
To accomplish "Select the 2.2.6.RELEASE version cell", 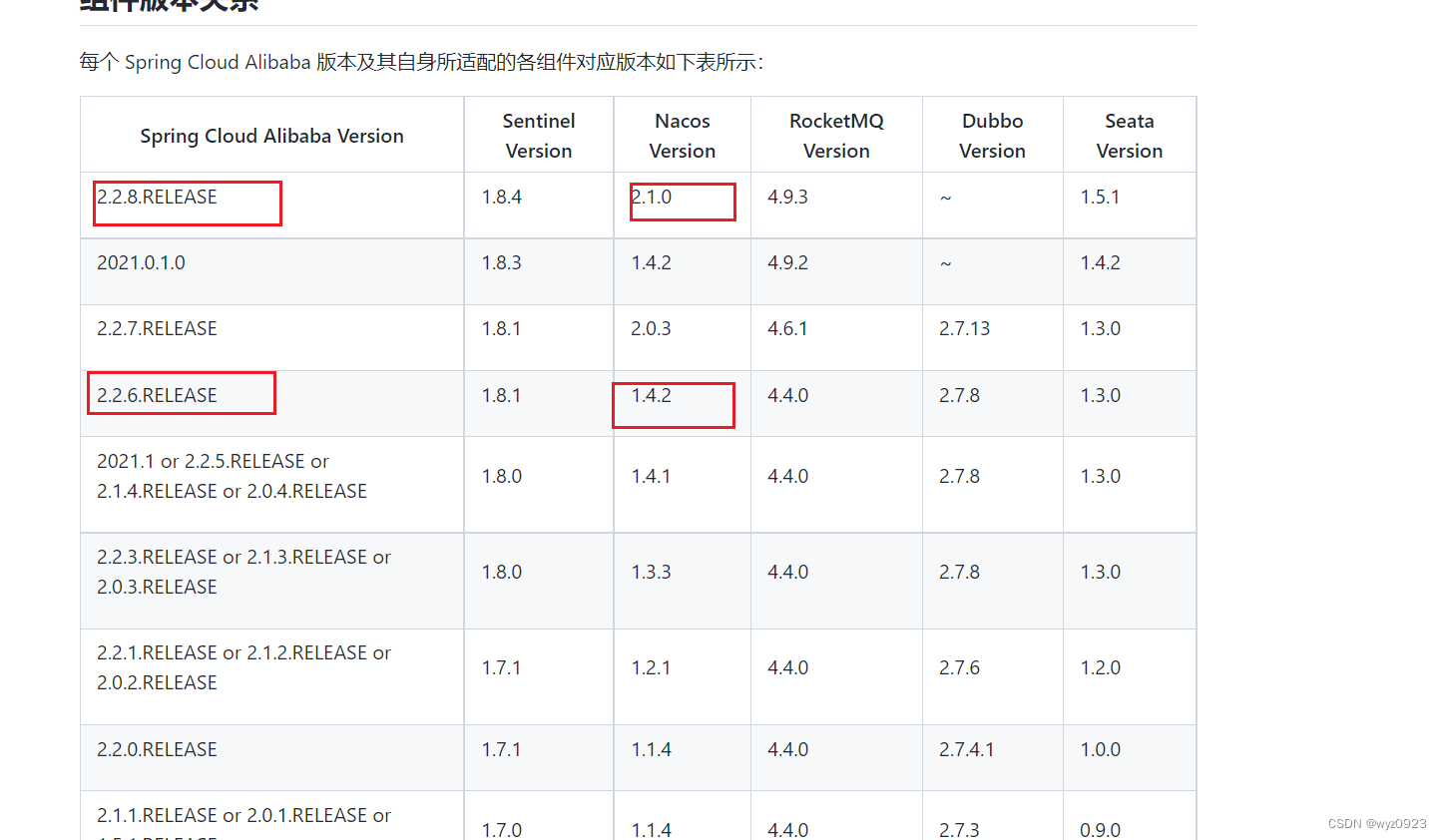I will (271, 403).
